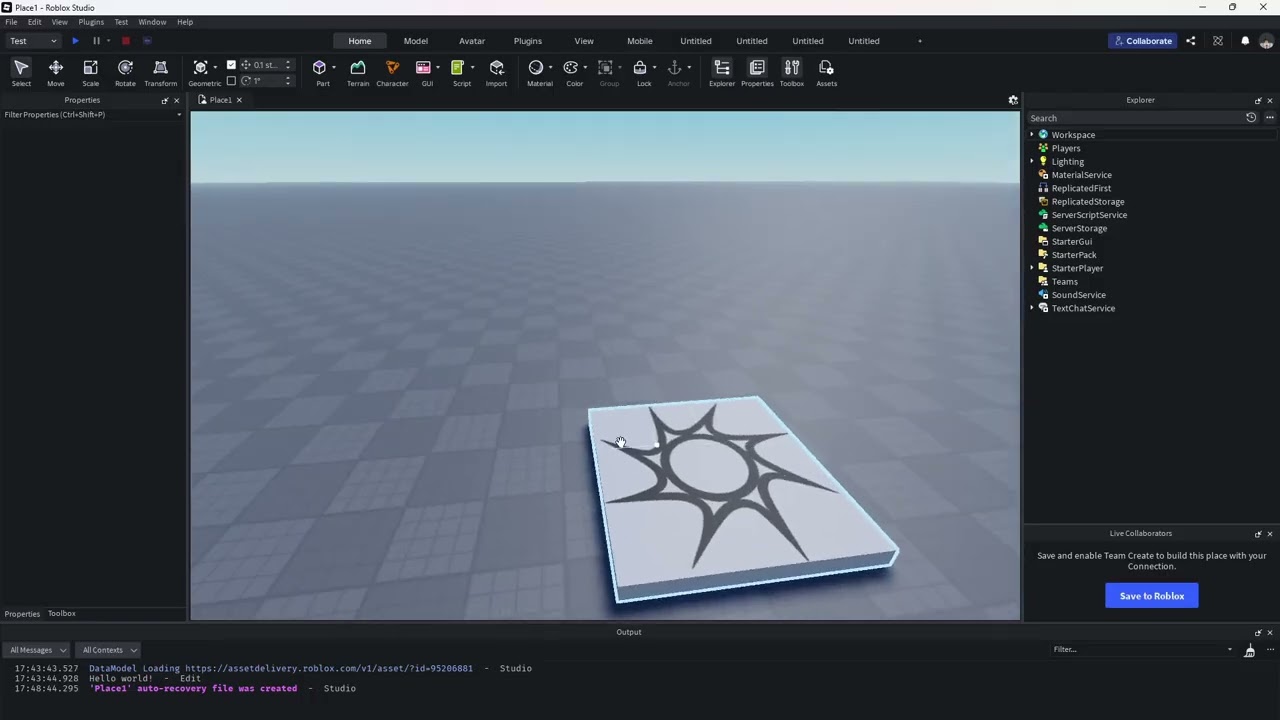
Task: Click the move snap increment field
Action: 266,65
